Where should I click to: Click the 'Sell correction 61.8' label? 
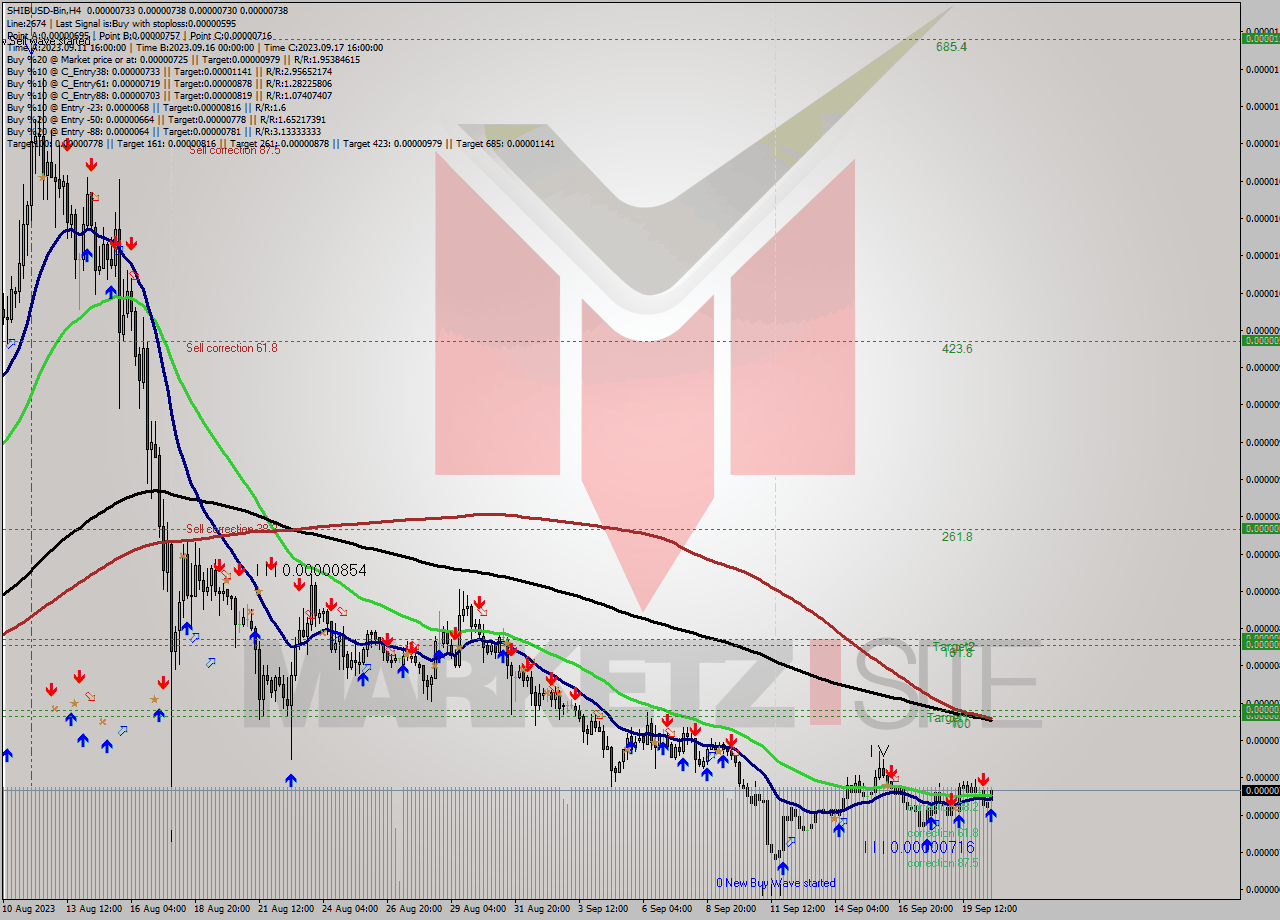232,348
